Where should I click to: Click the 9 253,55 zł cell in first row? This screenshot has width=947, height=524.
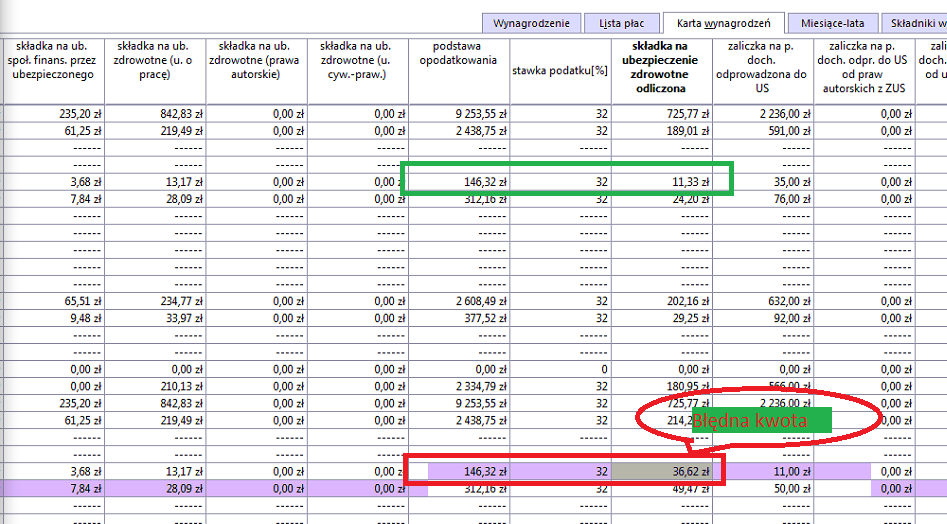pyautogui.click(x=459, y=113)
